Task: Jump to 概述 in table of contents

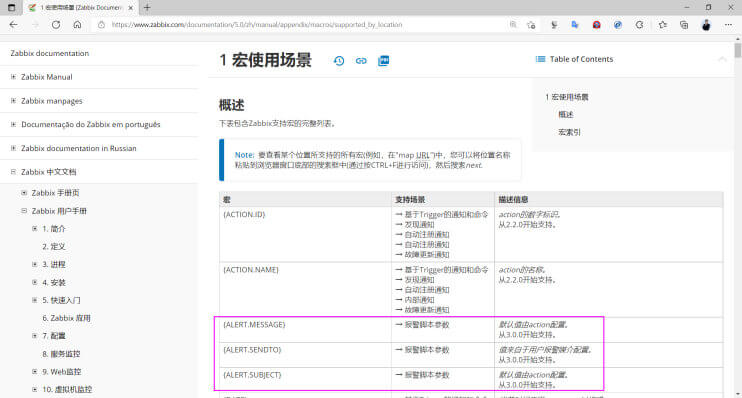Action: 565,115
